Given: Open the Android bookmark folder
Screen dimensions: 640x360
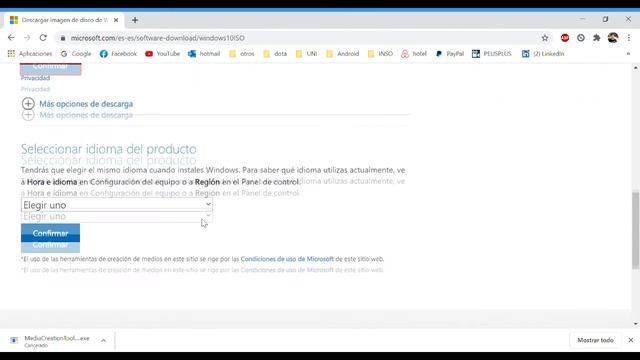Looking at the screenshot, I should click(x=342, y=53).
